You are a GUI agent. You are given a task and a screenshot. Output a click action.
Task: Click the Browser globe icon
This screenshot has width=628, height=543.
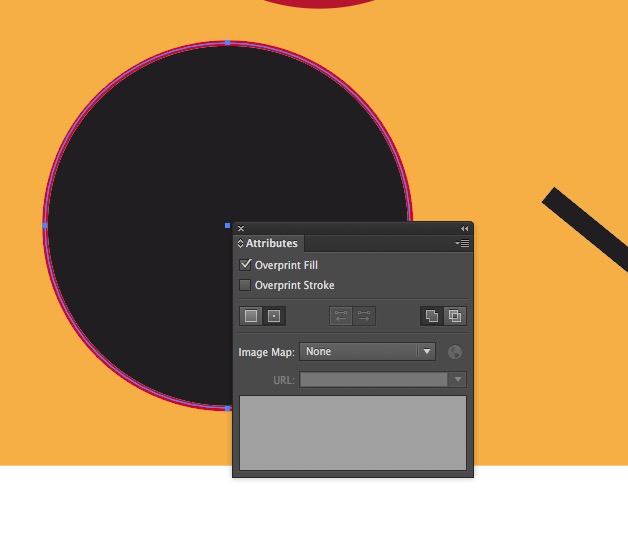pyautogui.click(x=455, y=352)
